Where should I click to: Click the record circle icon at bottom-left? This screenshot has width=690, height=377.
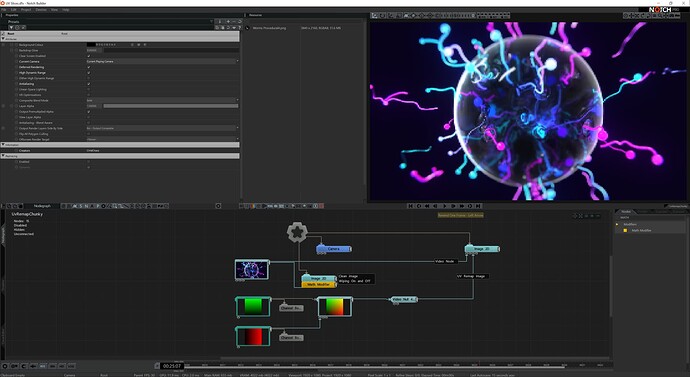5,366
